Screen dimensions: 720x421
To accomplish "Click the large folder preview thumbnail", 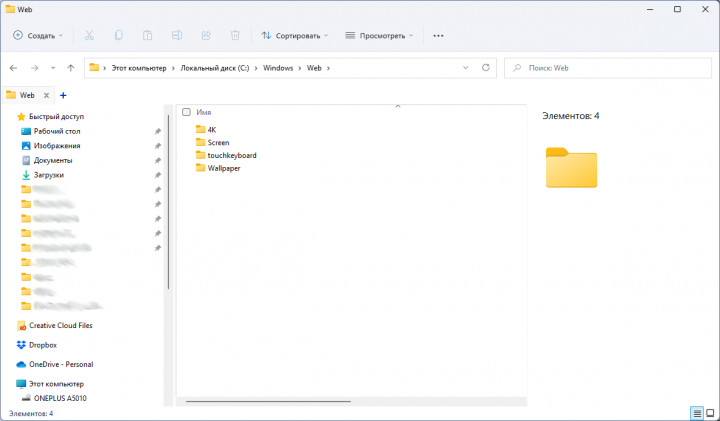I will coord(571,168).
